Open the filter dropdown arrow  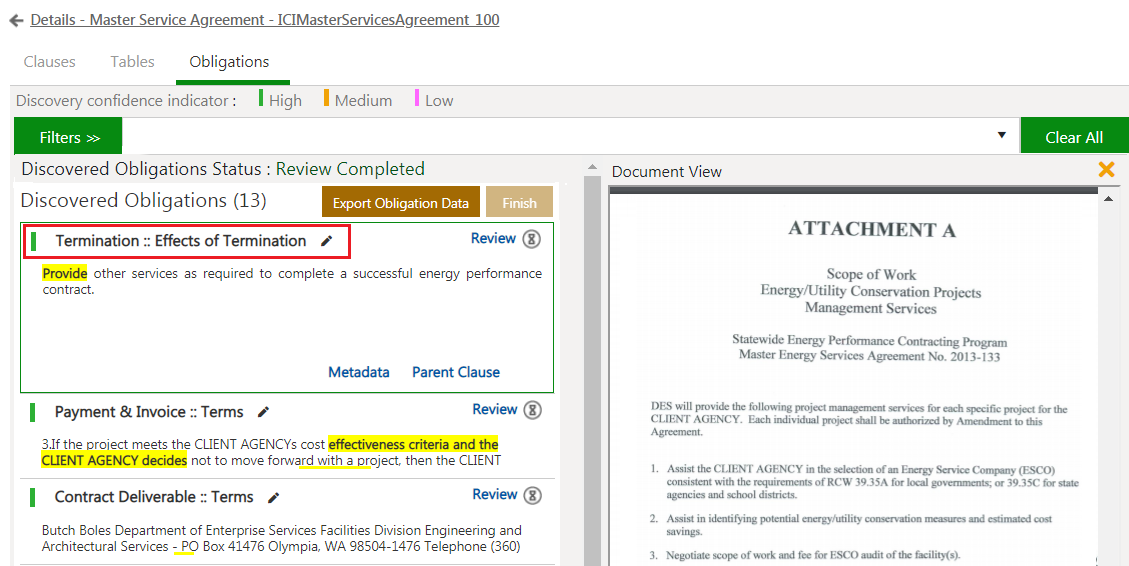point(1002,137)
